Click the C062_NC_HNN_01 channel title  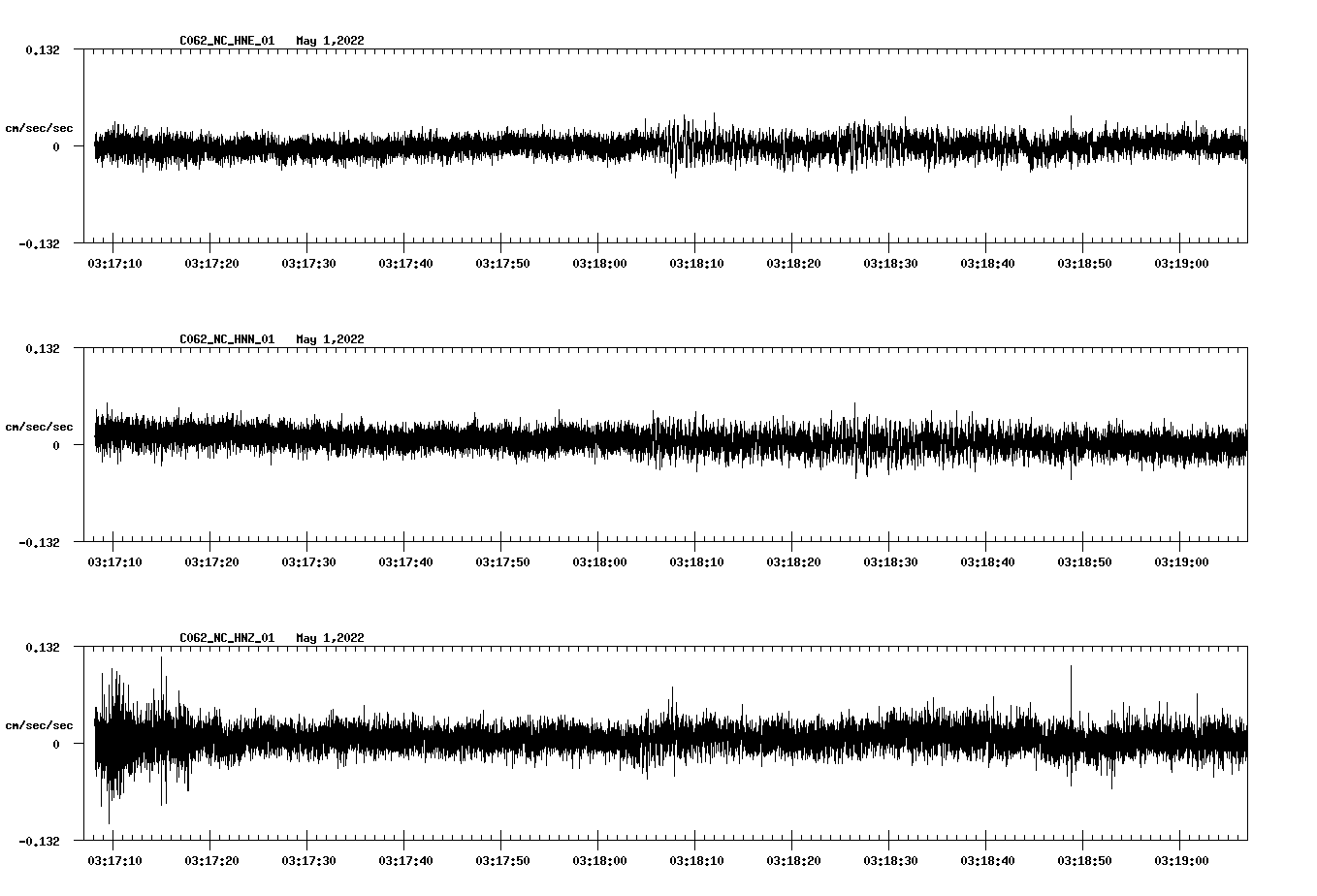[227, 339]
